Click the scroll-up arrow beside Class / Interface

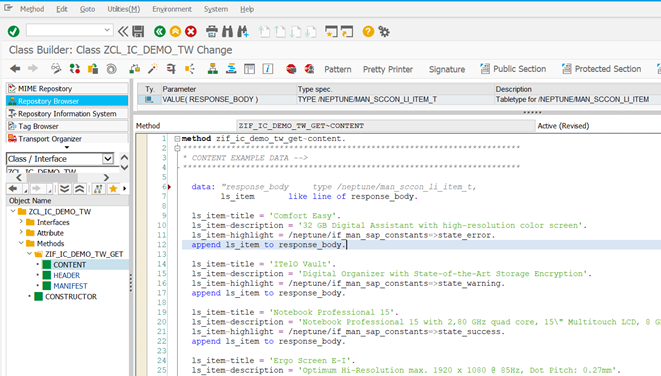[x=124, y=157]
